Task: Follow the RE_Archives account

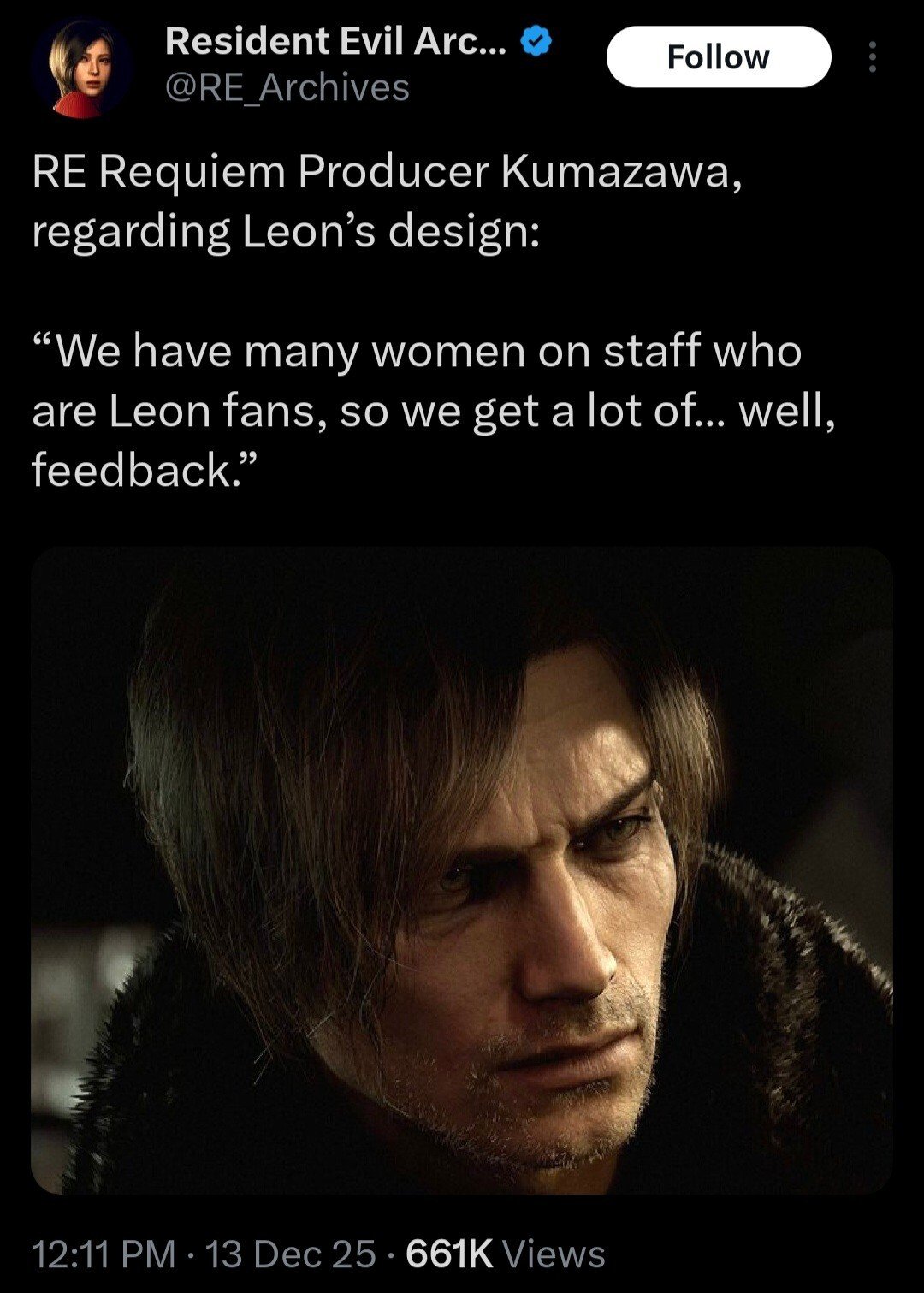Action: click(719, 57)
